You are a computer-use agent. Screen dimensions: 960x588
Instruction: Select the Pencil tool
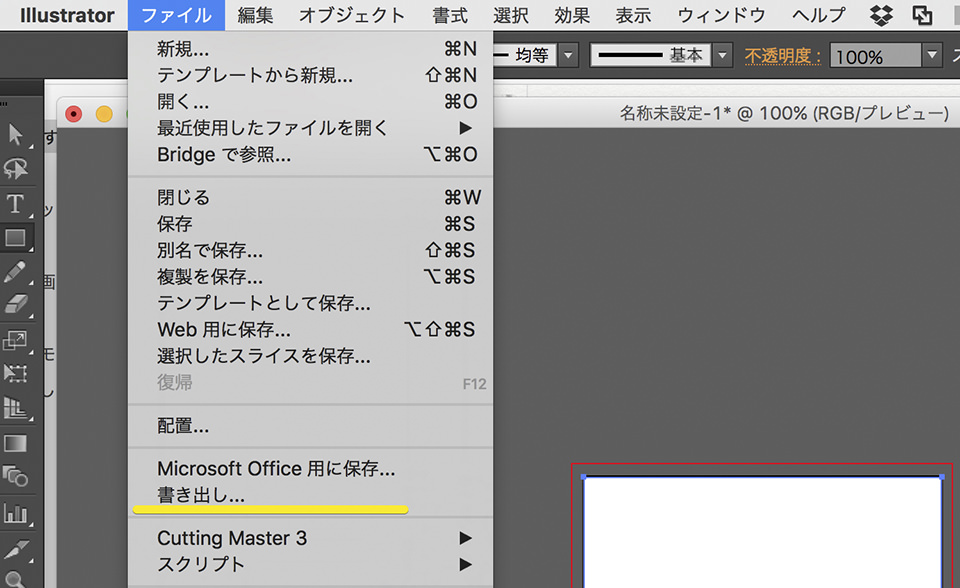pyautogui.click(x=15, y=271)
